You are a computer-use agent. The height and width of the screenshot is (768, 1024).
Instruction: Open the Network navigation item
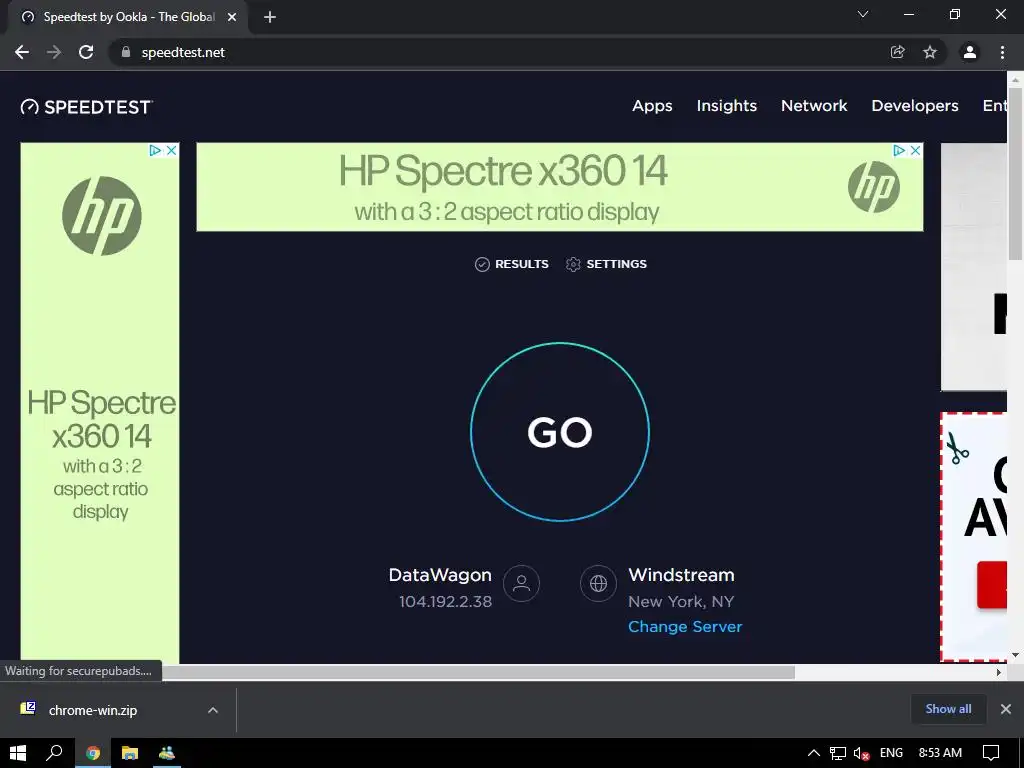tap(814, 106)
